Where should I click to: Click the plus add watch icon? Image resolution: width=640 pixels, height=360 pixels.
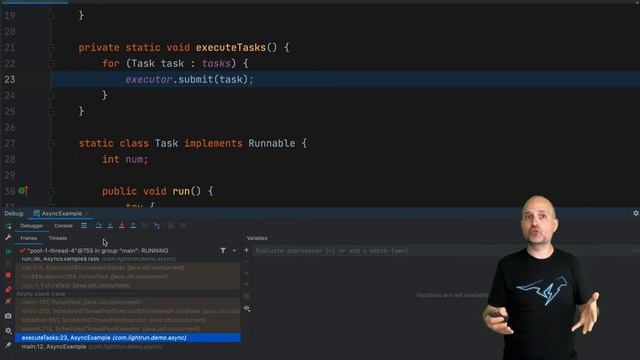[247, 250]
